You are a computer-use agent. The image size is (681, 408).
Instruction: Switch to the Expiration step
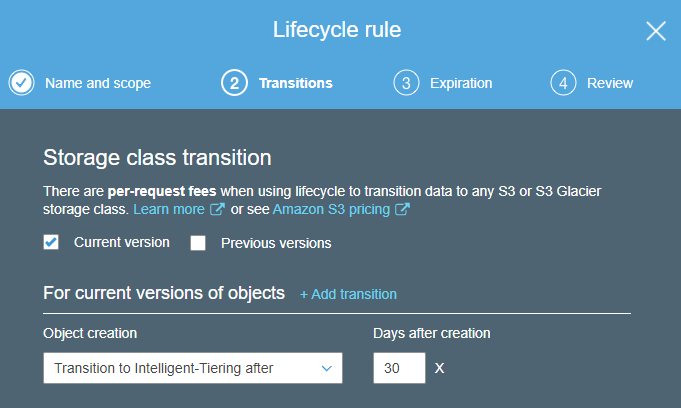tap(461, 83)
